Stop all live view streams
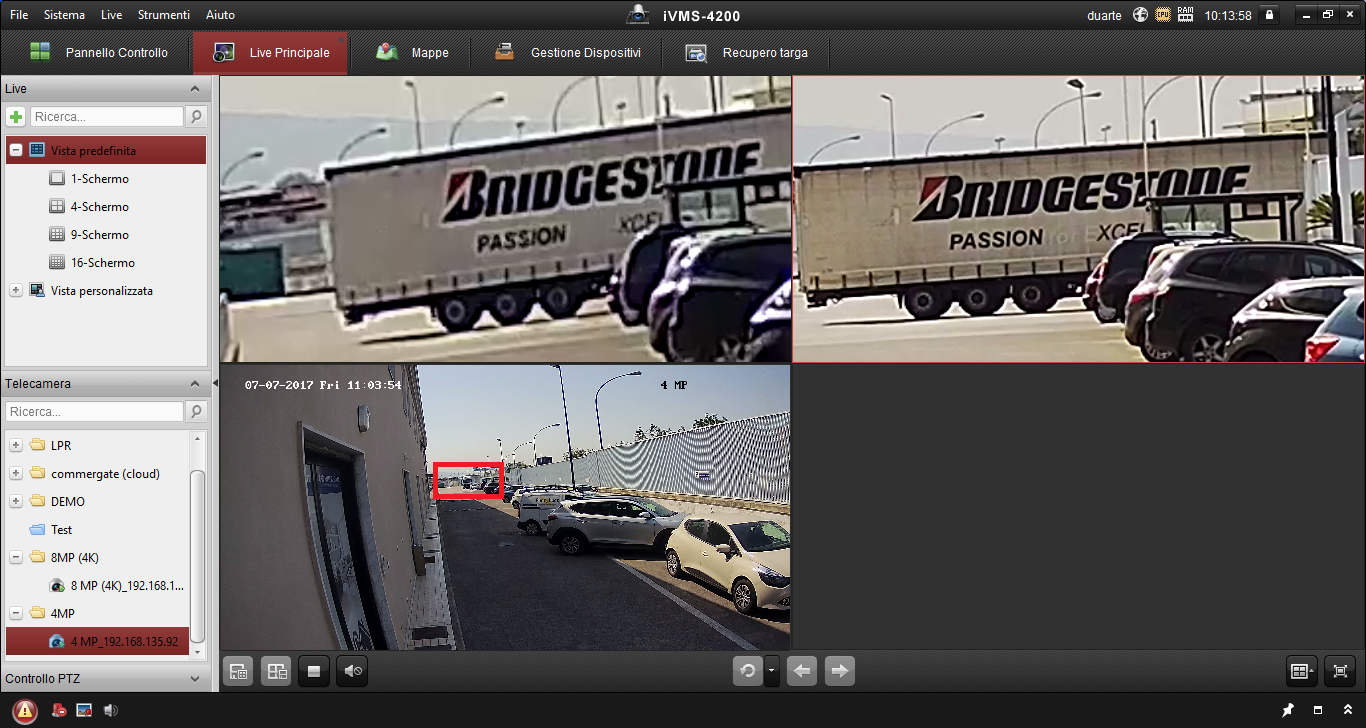Screen dimensions: 1366x728 click(314, 671)
